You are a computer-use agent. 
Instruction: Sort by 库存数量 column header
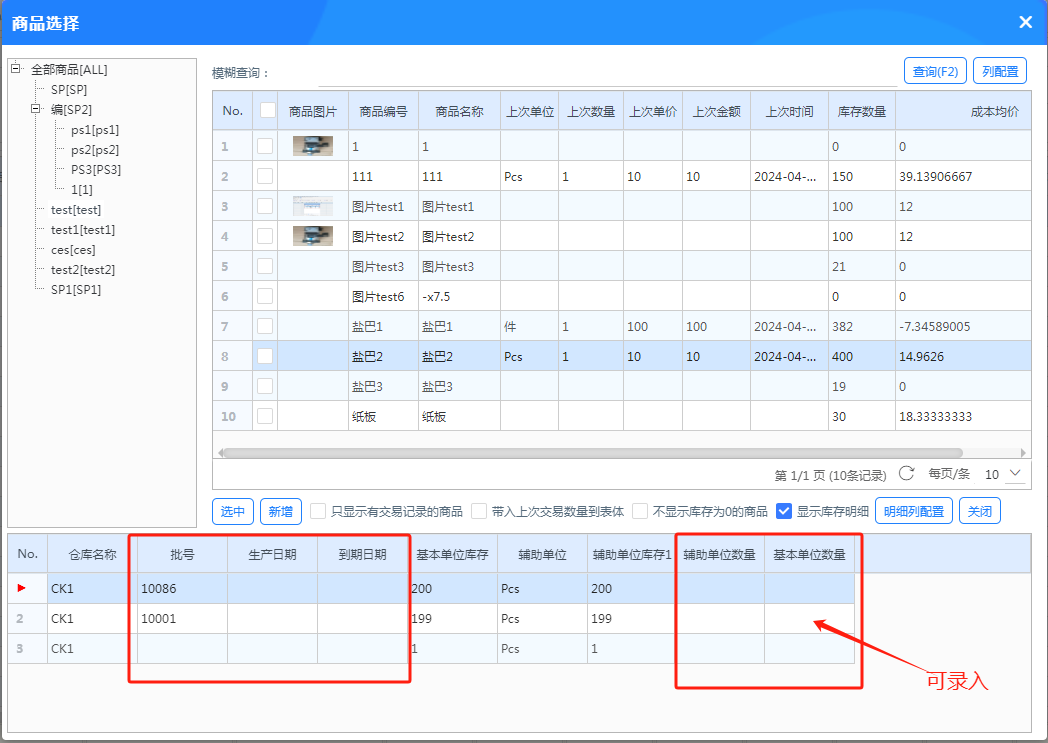862,111
